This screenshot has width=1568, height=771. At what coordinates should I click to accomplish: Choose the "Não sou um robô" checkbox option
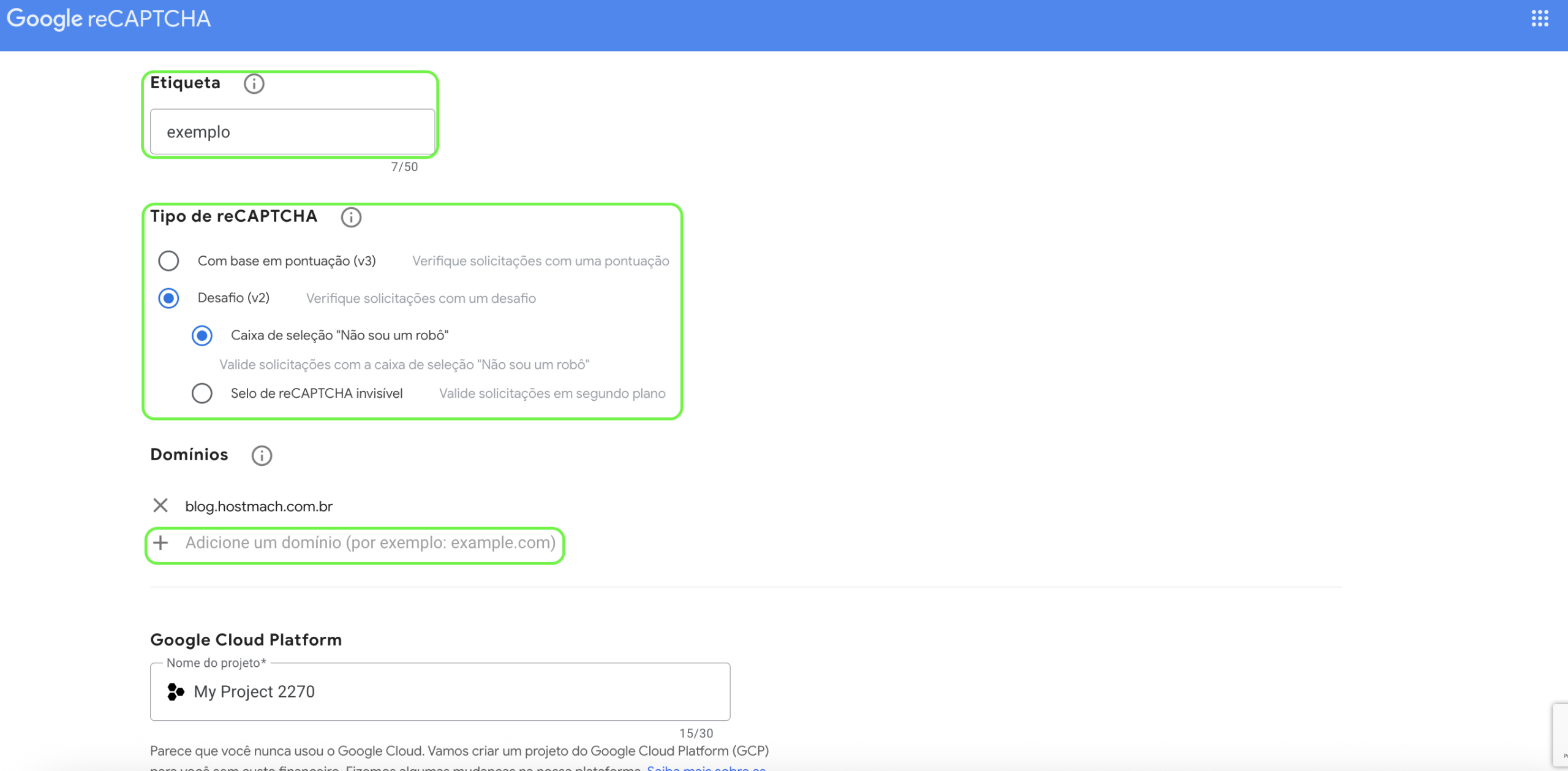[202, 336]
